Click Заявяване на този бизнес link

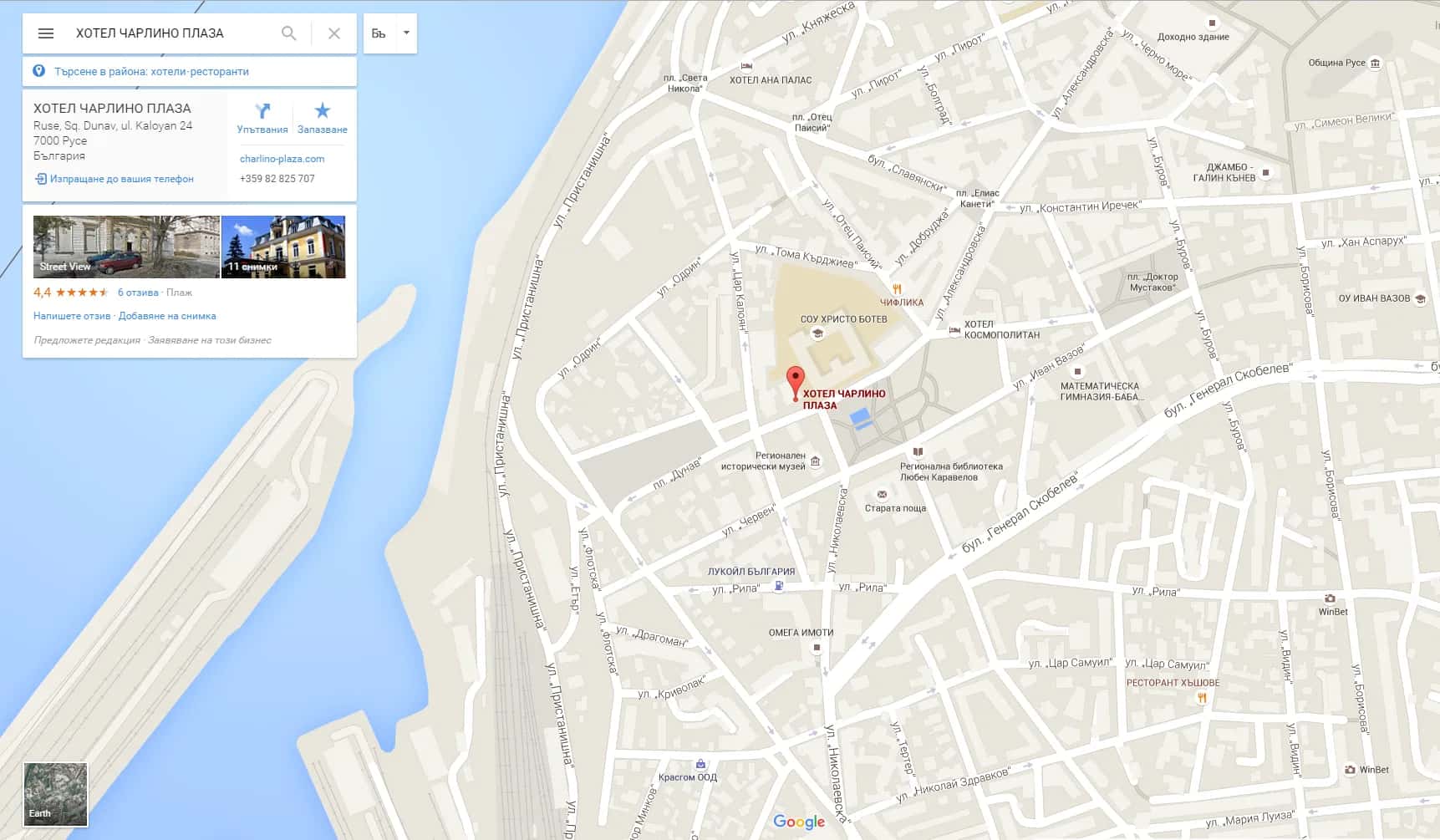click(x=210, y=340)
